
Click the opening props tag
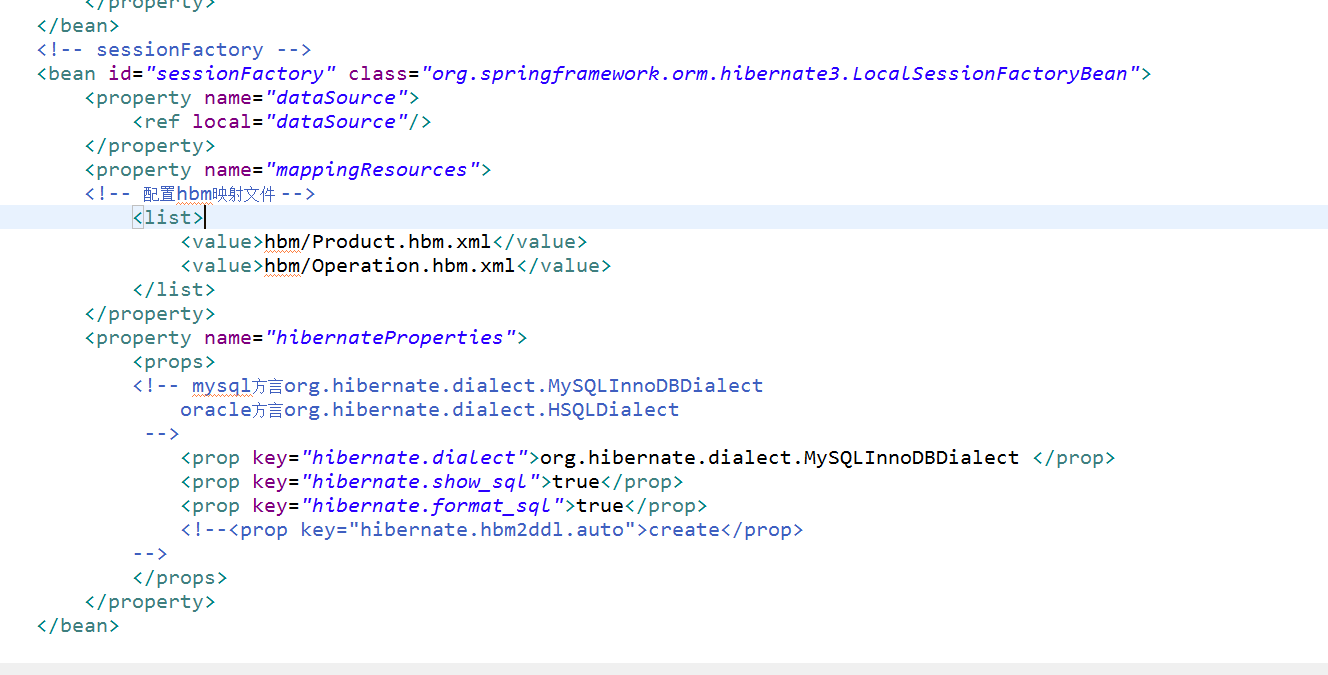(174, 361)
